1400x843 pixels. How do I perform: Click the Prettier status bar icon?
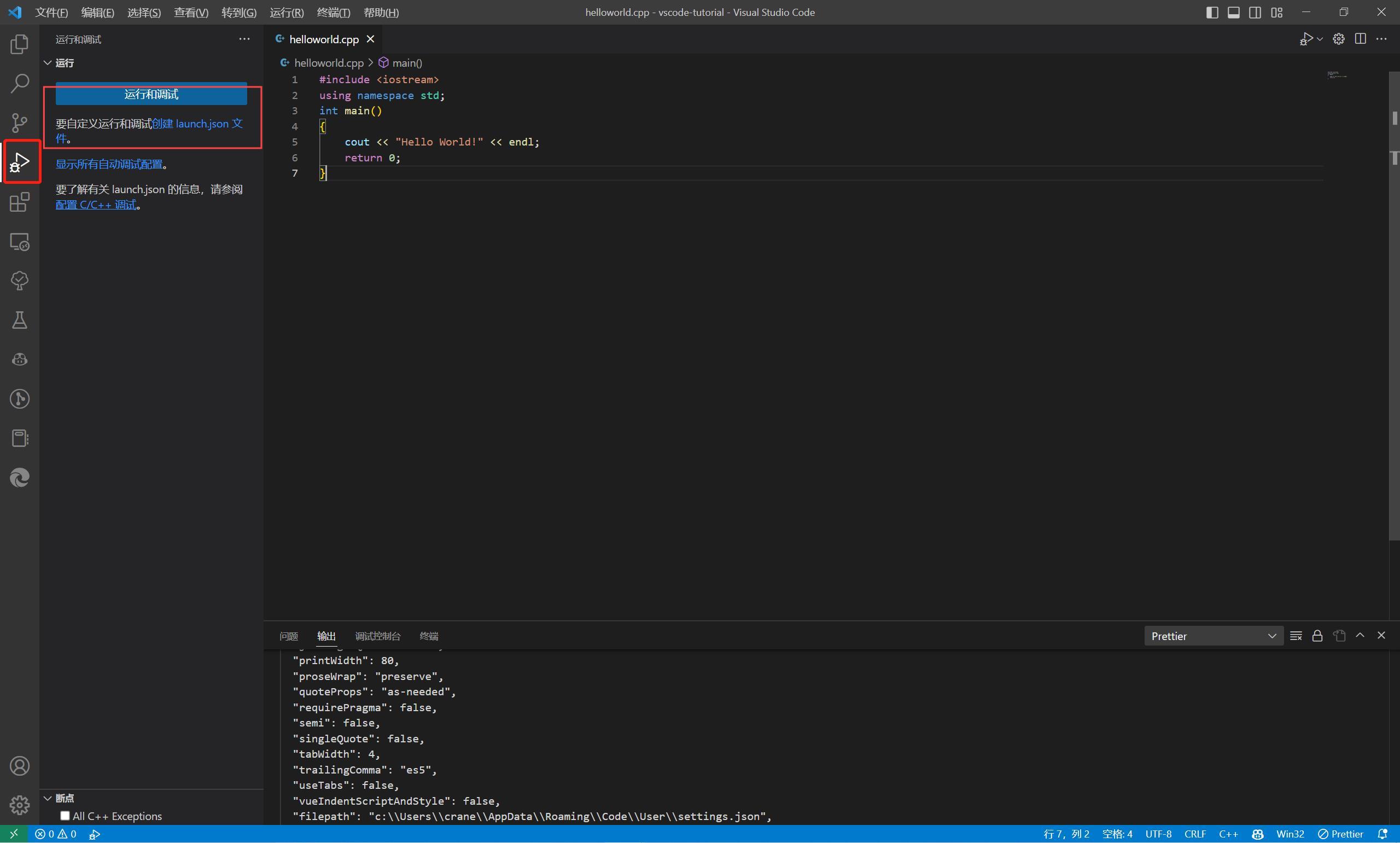[1340, 834]
